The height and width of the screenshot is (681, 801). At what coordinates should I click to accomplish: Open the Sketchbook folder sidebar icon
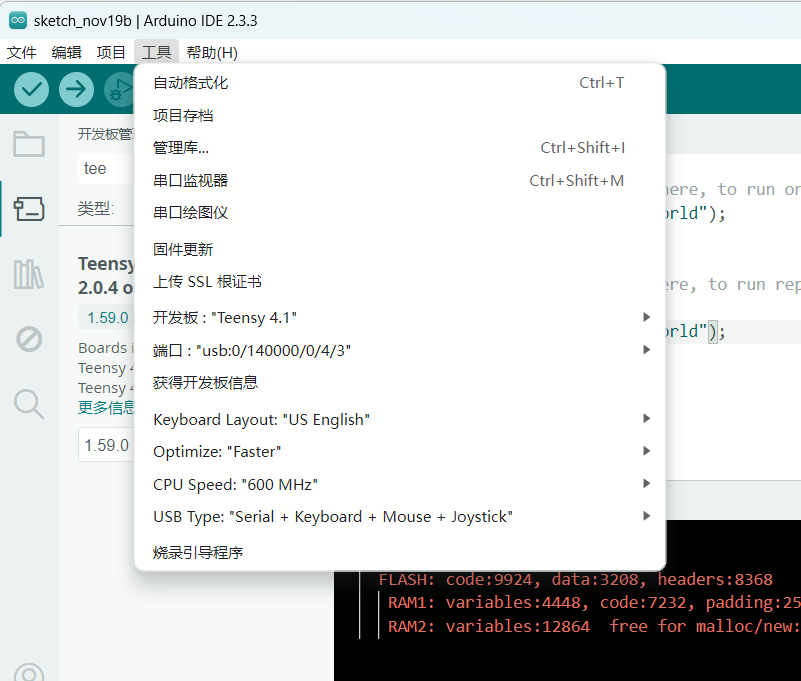29,144
